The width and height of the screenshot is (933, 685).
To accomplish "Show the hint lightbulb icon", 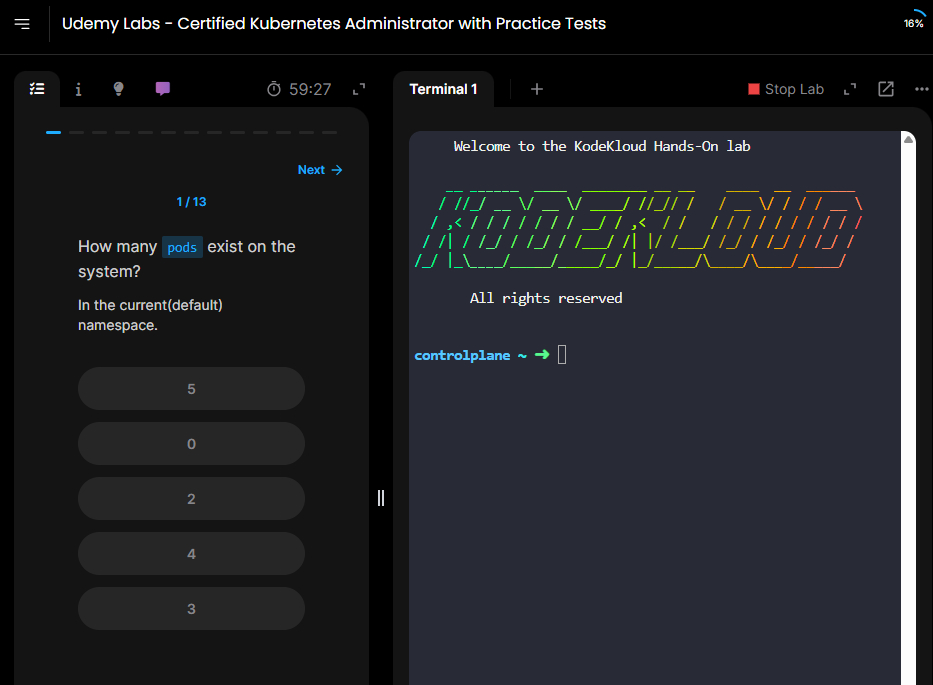I will tap(118, 89).
